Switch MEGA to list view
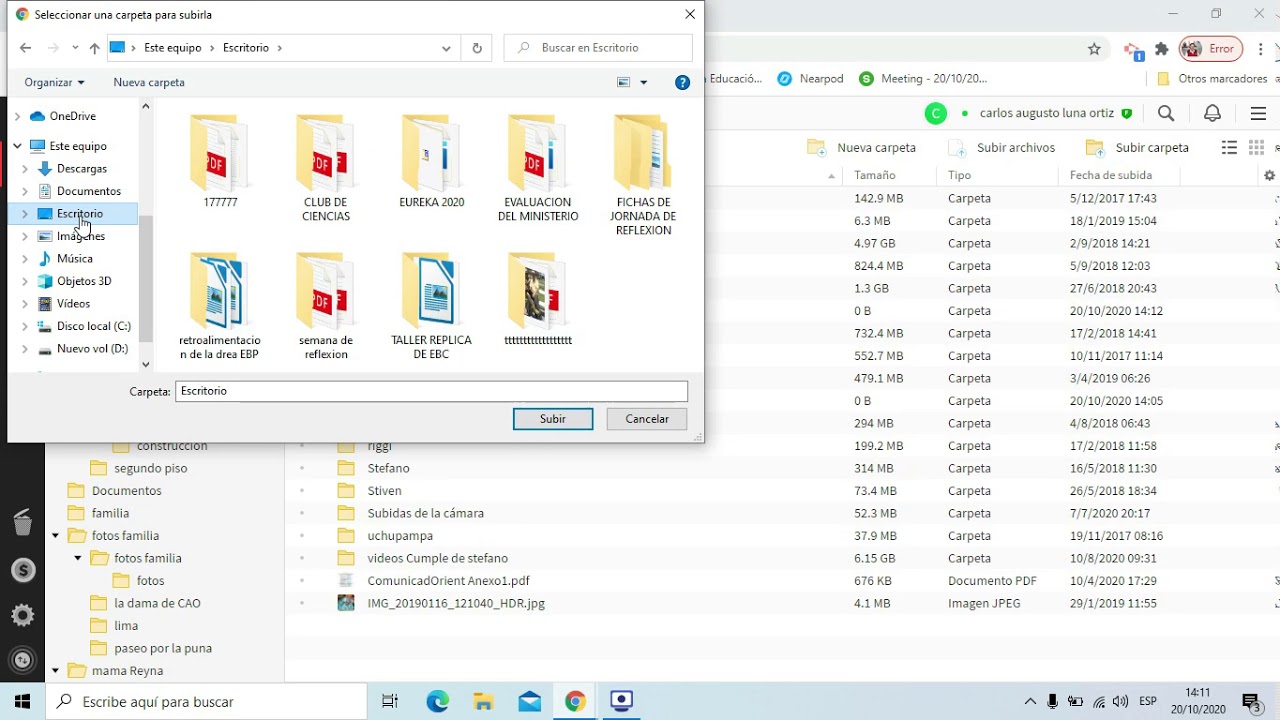 coord(1229,148)
